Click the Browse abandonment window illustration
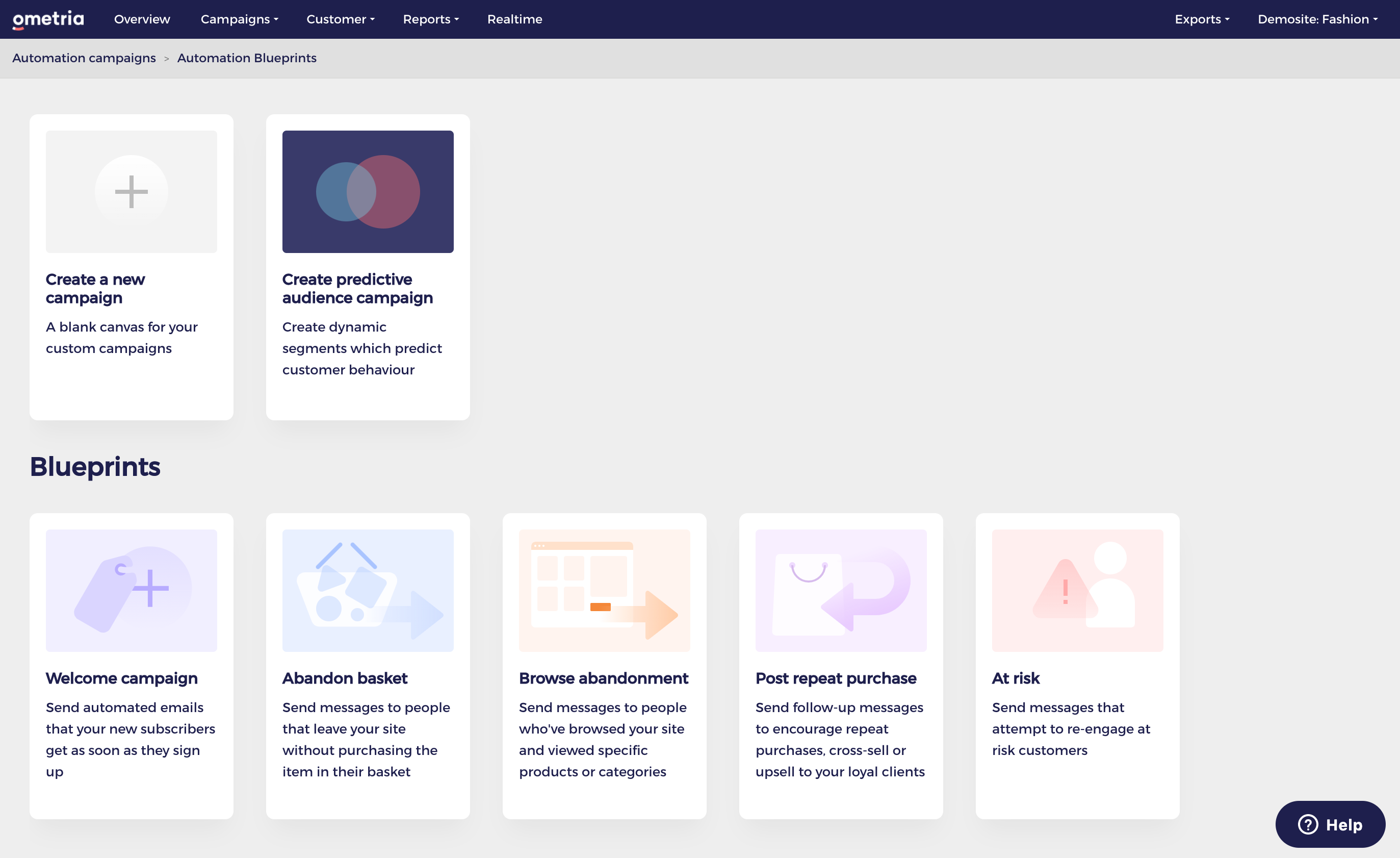 (x=604, y=590)
